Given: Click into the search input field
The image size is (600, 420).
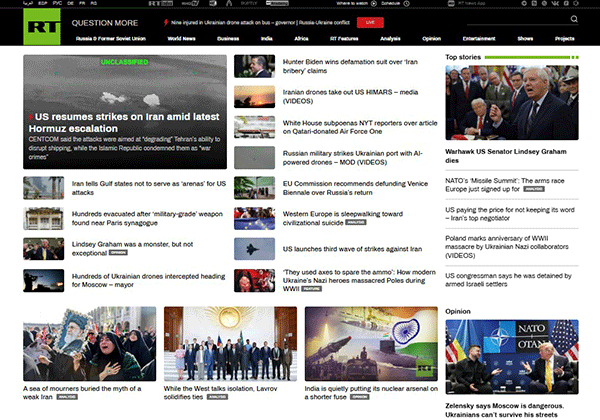Looking at the screenshot, I should 517,19.
